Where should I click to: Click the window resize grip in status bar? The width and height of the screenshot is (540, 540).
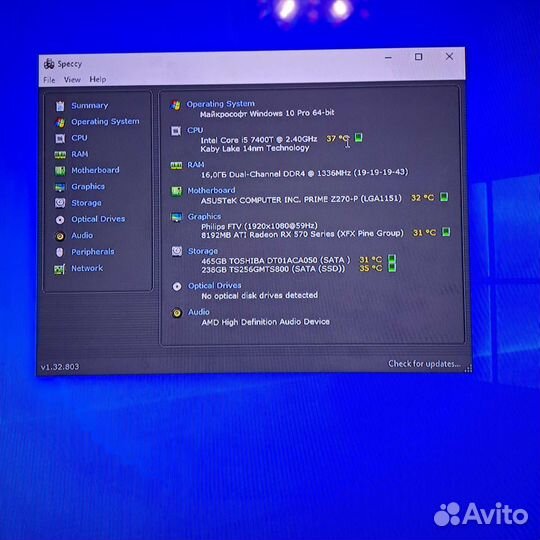468,369
